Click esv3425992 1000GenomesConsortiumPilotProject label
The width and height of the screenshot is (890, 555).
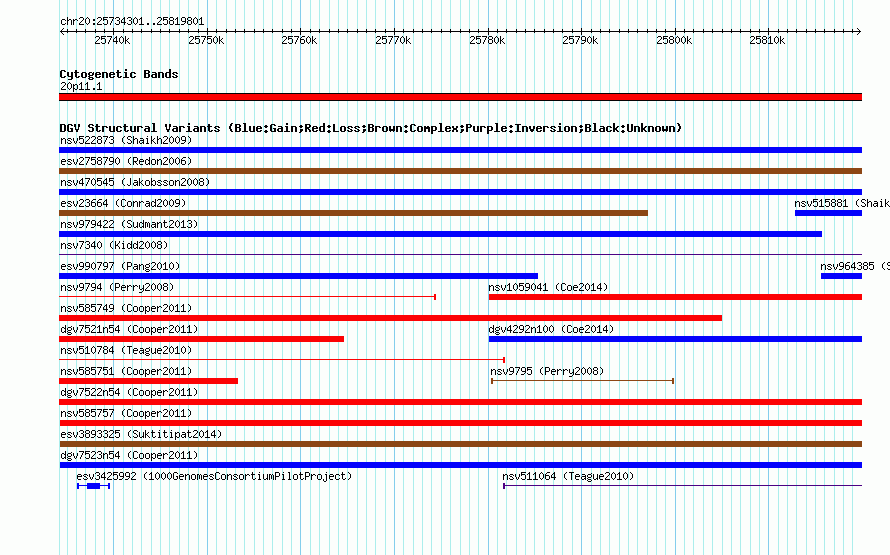[x=214, y=476]
